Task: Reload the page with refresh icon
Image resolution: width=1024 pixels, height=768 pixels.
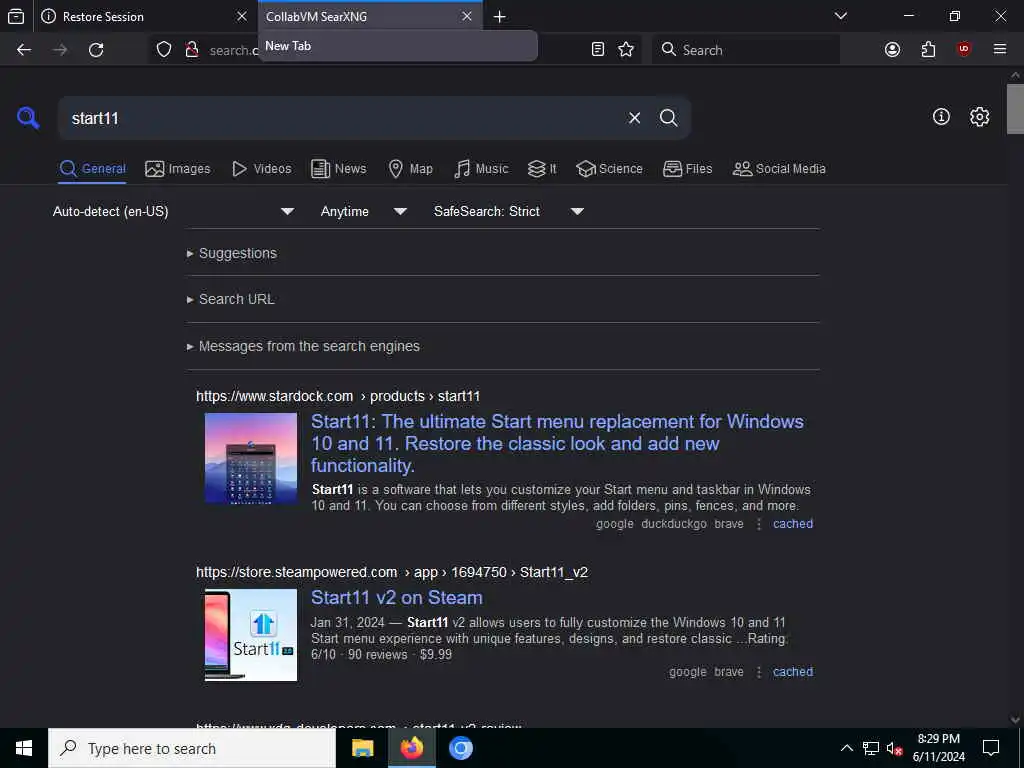Action: pos(96,50)
